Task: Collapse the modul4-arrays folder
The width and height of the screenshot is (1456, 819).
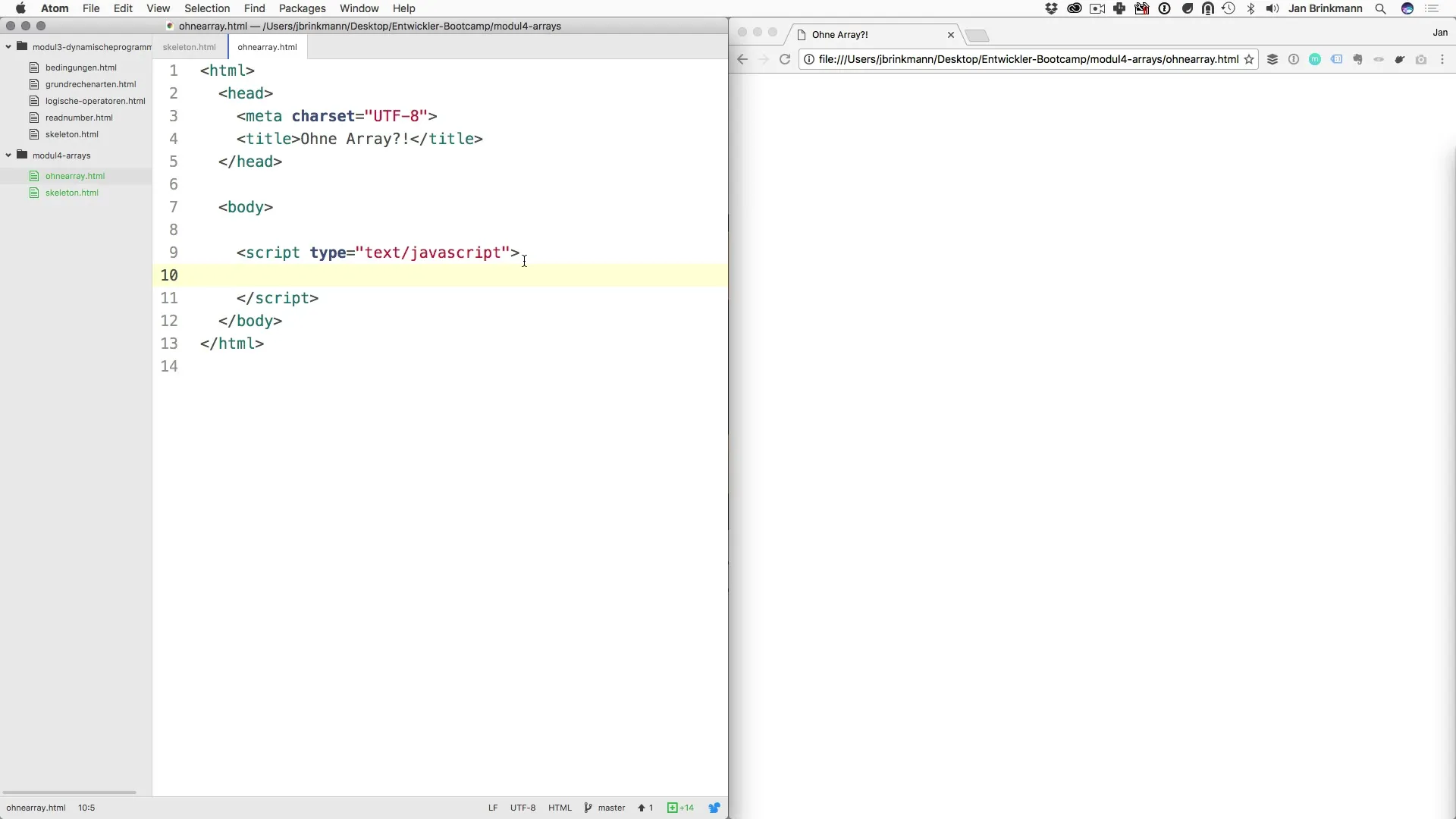Action: pos(8,155)
